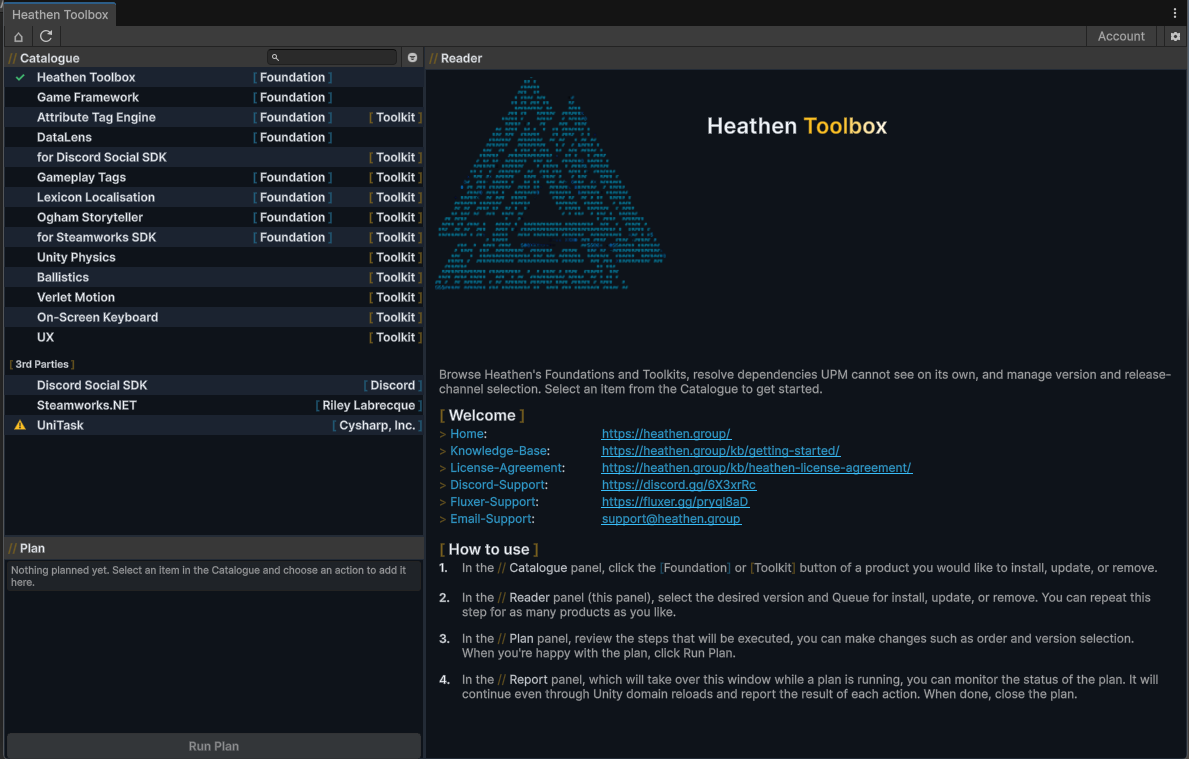Screen dimensions: 1189x759
Task: Click Toolkit button for Discord Social SDK
Action: pos(395,157)
